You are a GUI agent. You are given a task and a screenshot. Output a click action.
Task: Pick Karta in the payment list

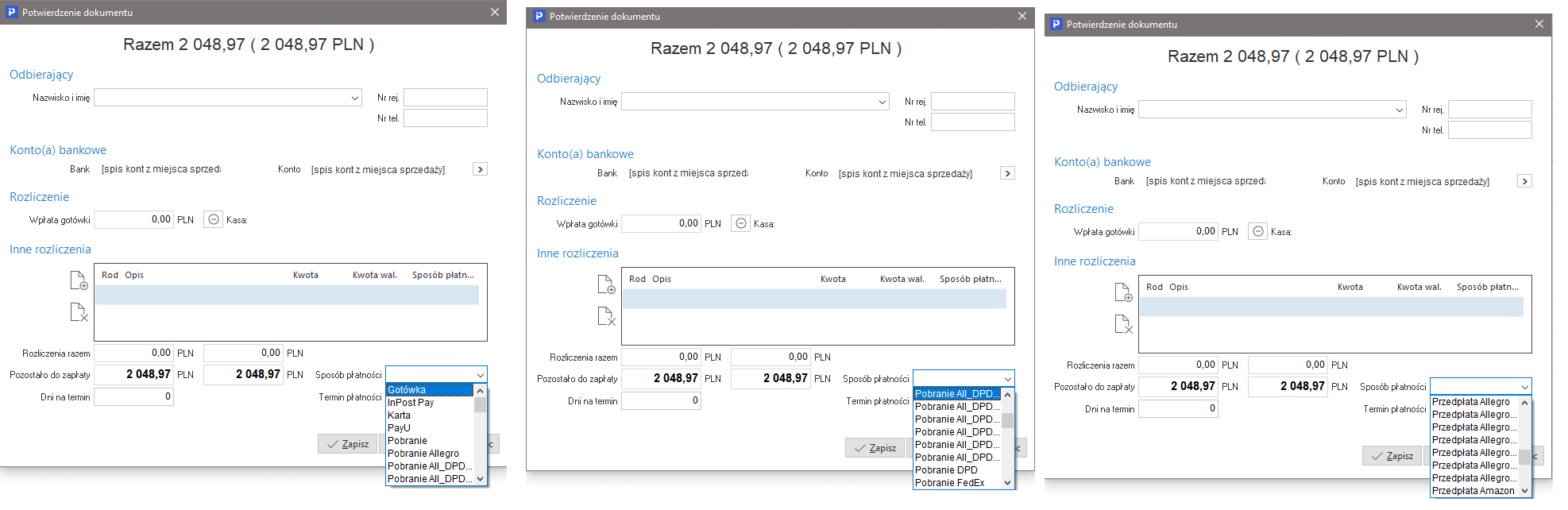coord(430,415)
